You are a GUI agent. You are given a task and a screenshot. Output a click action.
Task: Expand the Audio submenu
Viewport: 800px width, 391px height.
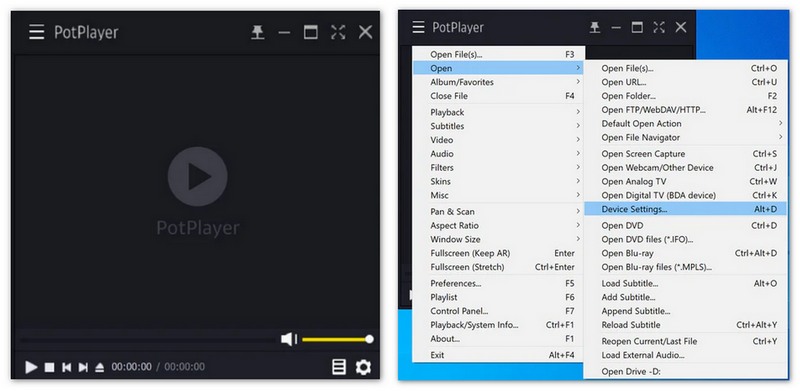[498, 153]
